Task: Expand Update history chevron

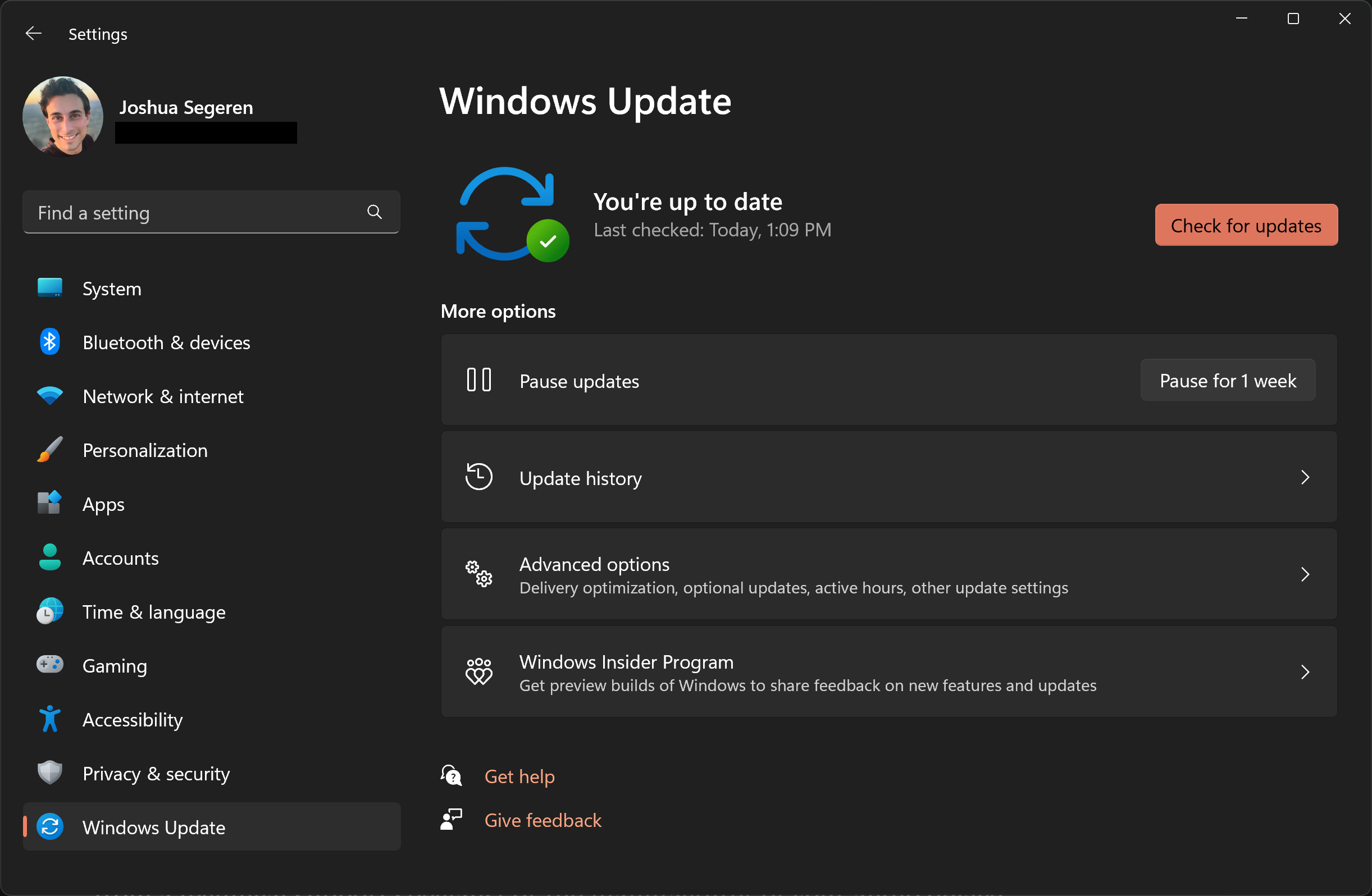Action: point(1305,477)
